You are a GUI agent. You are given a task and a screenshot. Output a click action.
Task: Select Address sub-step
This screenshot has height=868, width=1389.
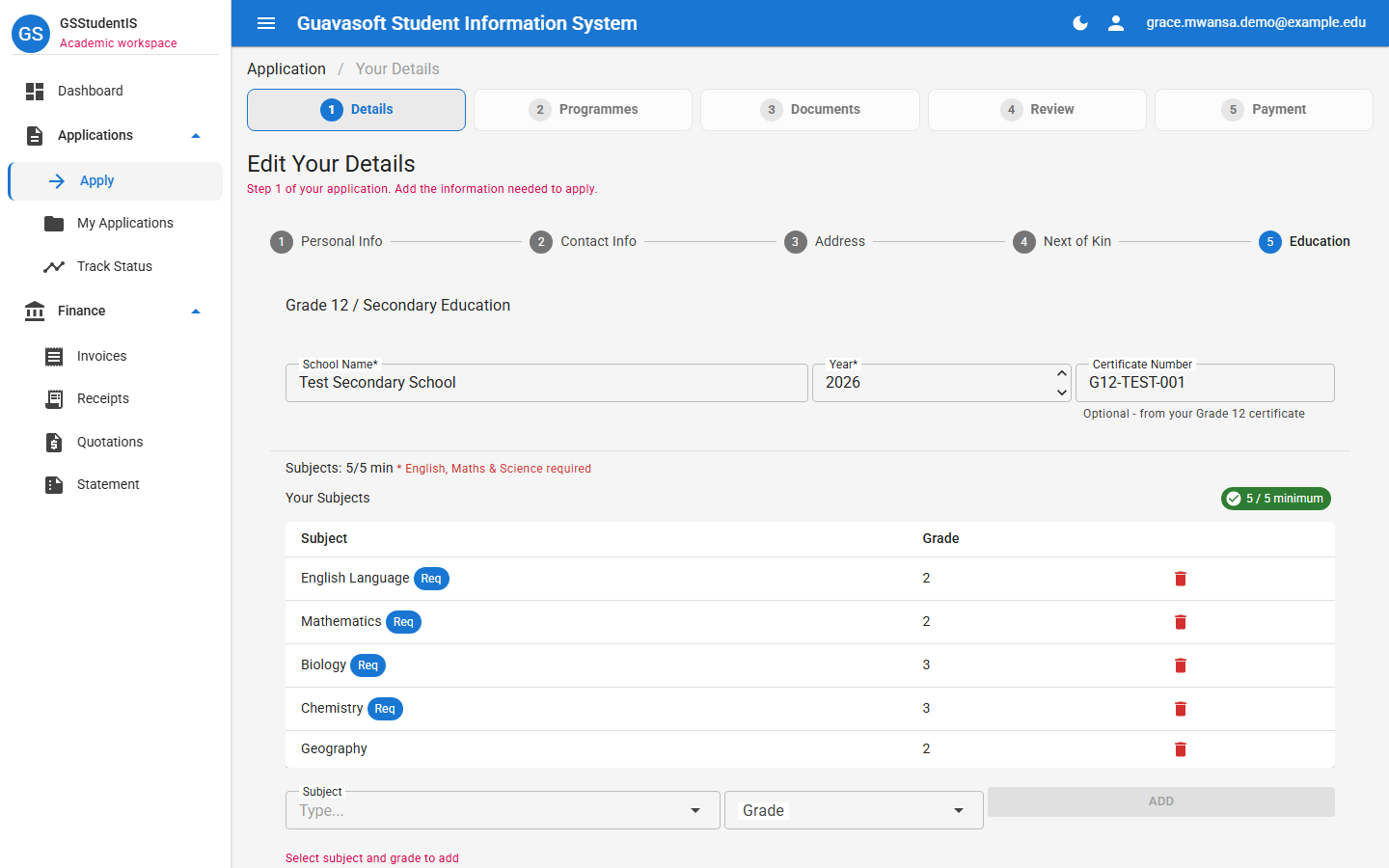(x=825, y=242)
